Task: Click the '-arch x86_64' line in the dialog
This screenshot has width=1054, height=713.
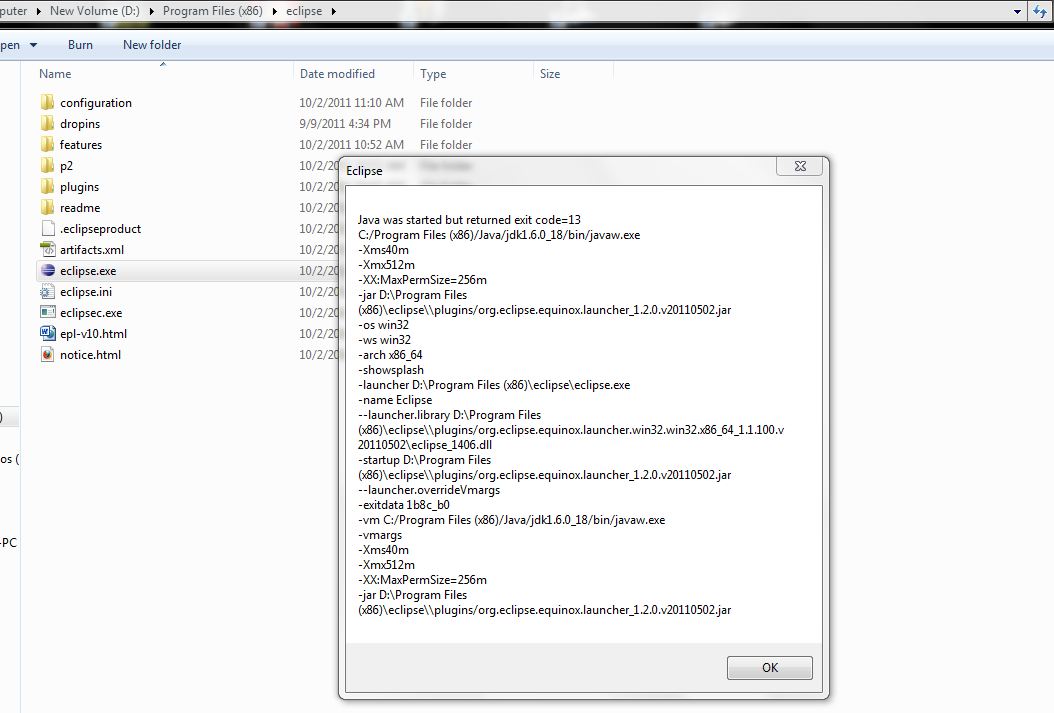Action: (391, 355)
